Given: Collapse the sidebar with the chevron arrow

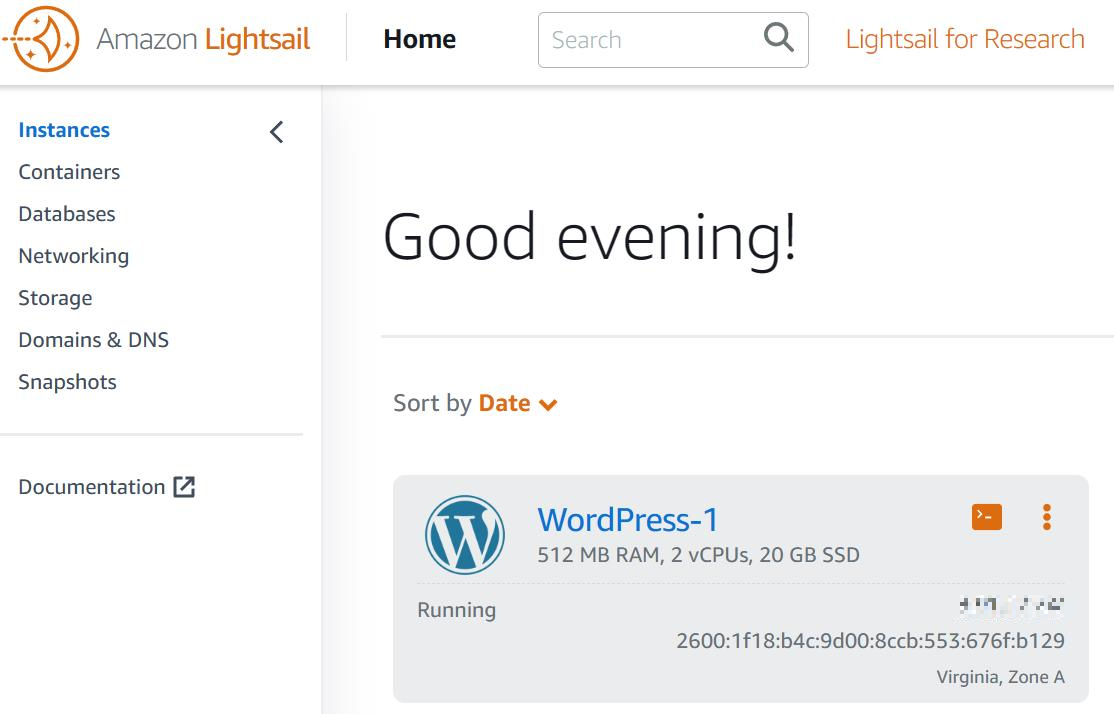Looking at the screenshot, I should (x=277, y=131).
